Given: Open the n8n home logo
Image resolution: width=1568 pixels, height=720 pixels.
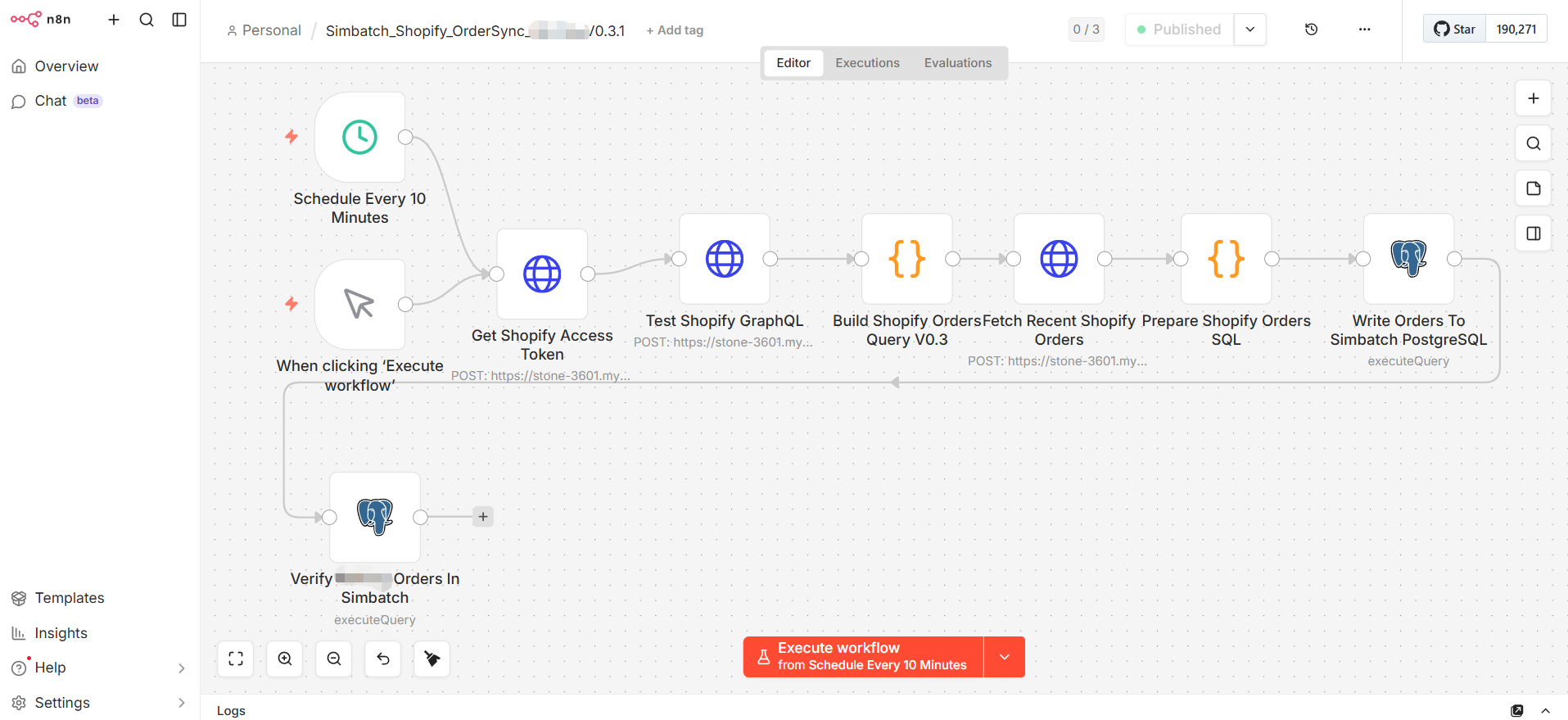Looking at the screenshot, I should pos(41,19).
